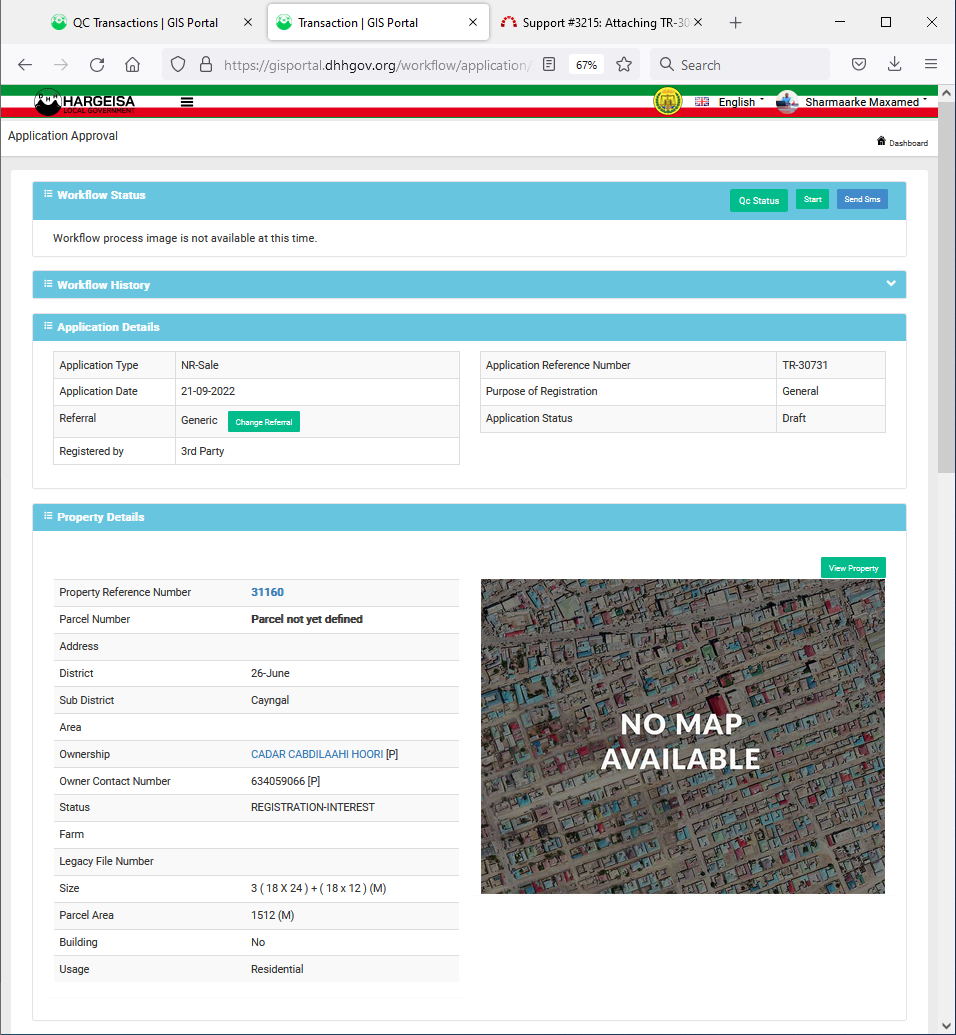Click the application date 21-09-2022
This screenshot has width=956, height=1035.
[208, 391]
